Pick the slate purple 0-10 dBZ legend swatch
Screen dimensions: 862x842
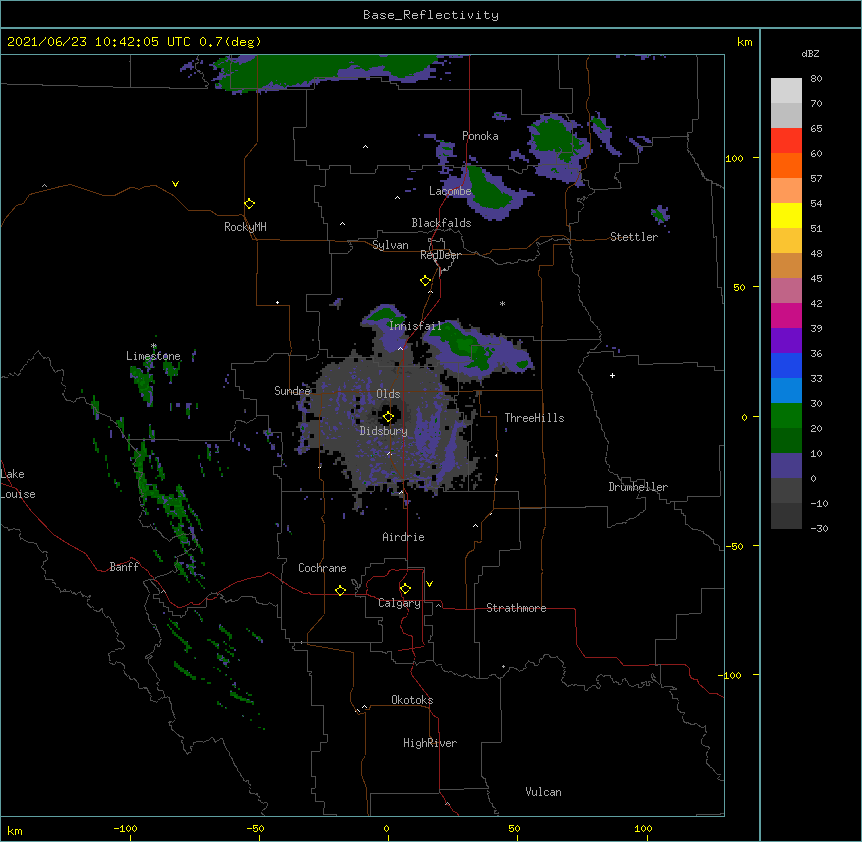pyautogui.click(x=786, y=466)
